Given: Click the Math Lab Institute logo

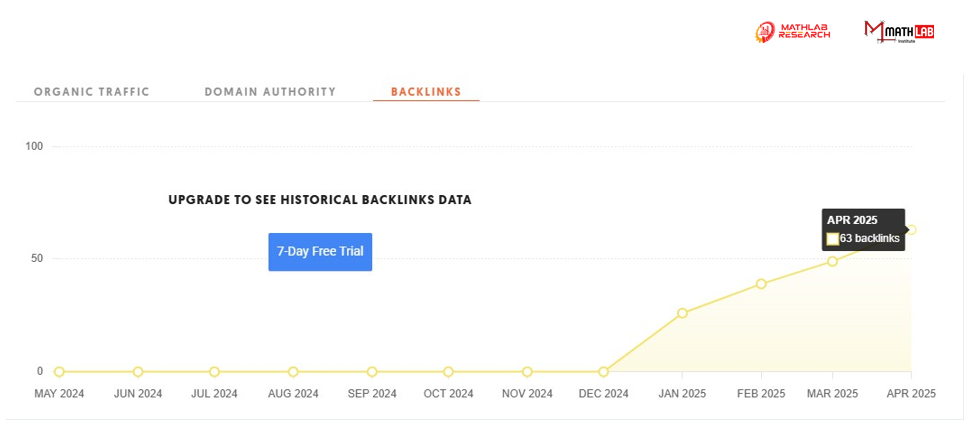Looking at the screenshot, I should (x=899, y=32).
